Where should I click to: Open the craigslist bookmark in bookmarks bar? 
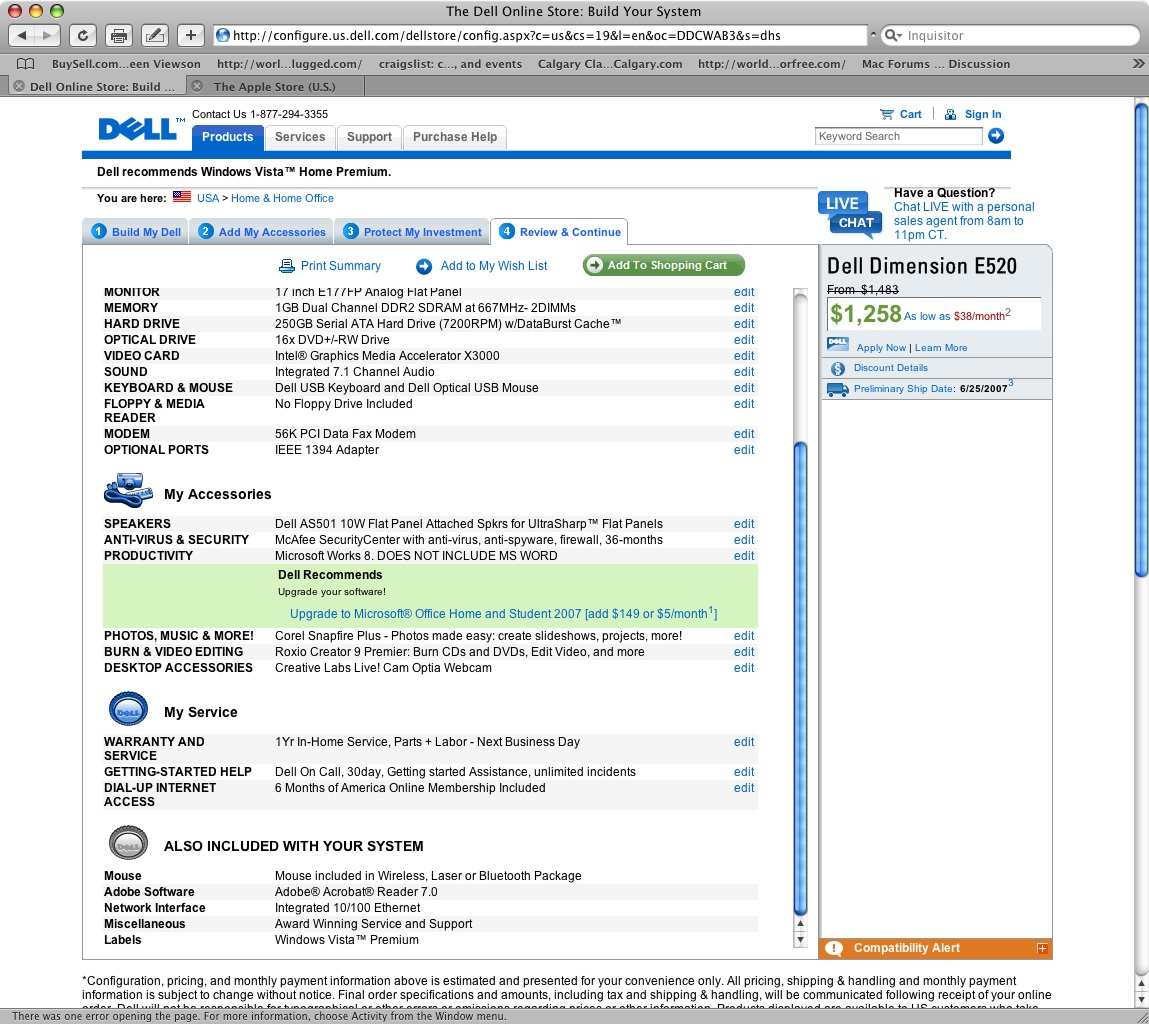[x=450, y=64]
